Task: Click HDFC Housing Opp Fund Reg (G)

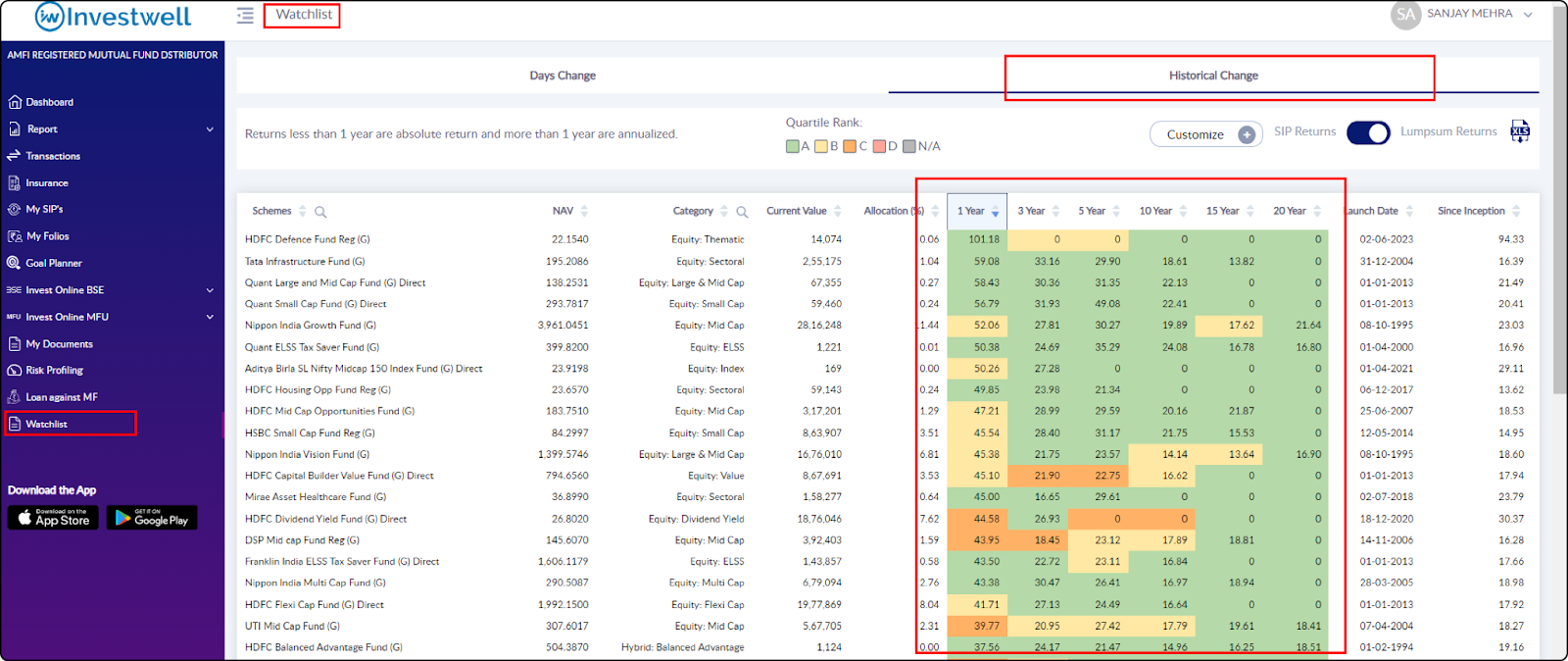Action: point(318,390)
